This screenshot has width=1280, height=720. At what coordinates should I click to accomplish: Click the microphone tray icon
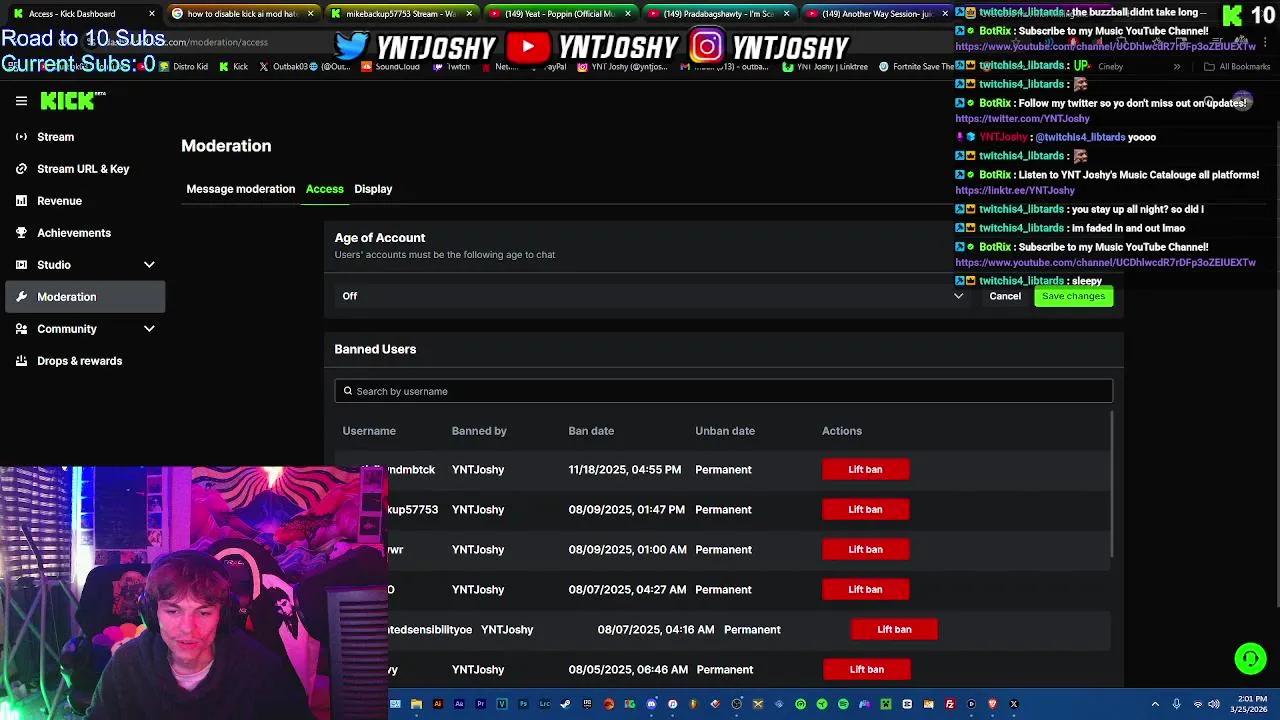pyautogui.click(x=1176, y=704)
